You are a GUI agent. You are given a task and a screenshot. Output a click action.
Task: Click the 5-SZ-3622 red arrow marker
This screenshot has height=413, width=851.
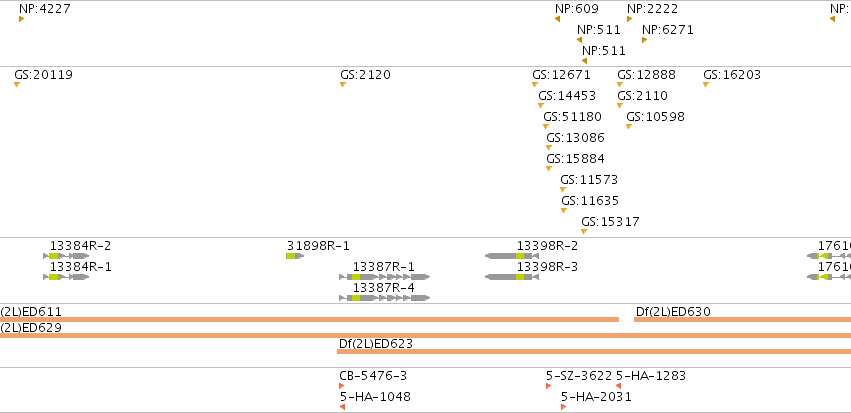(x=548, y=386)
